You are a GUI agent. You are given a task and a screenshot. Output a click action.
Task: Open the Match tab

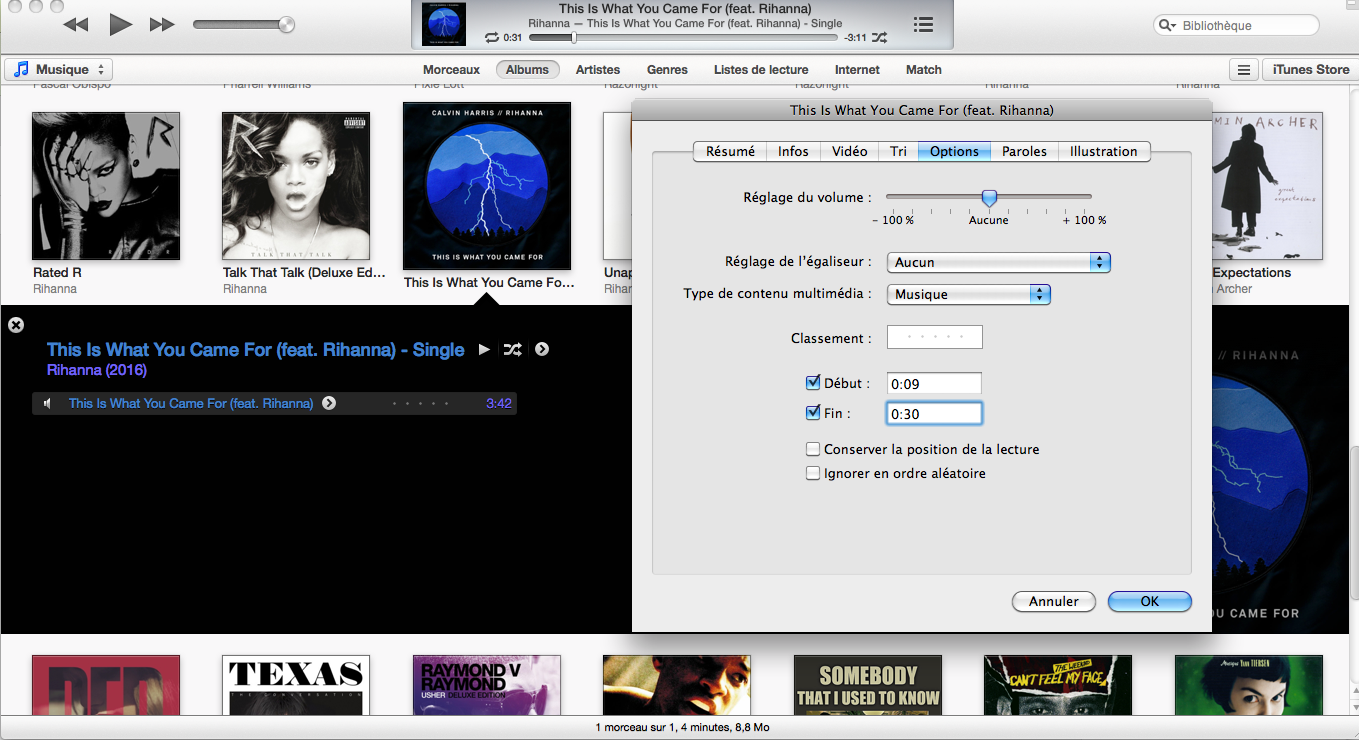click(924, 70)
